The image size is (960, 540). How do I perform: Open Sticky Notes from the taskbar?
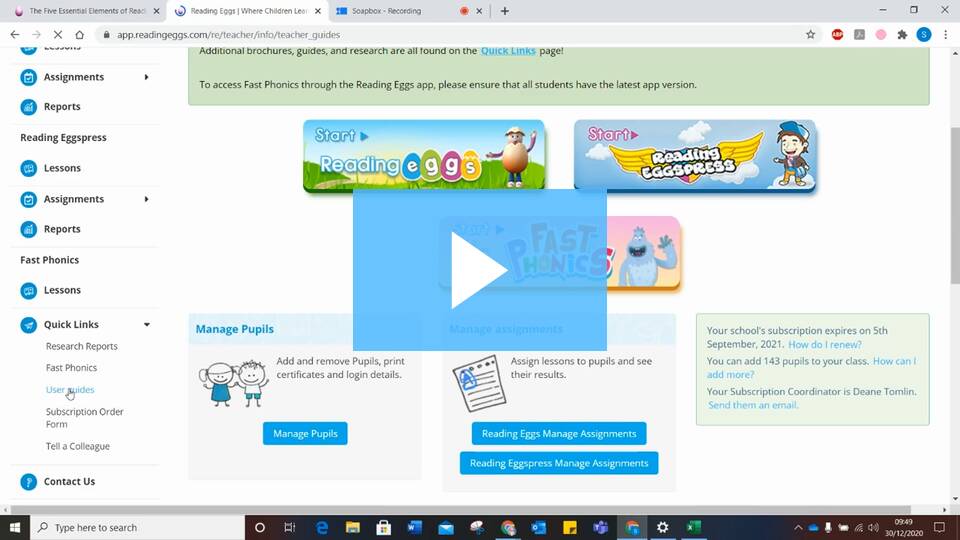[569, 527]
